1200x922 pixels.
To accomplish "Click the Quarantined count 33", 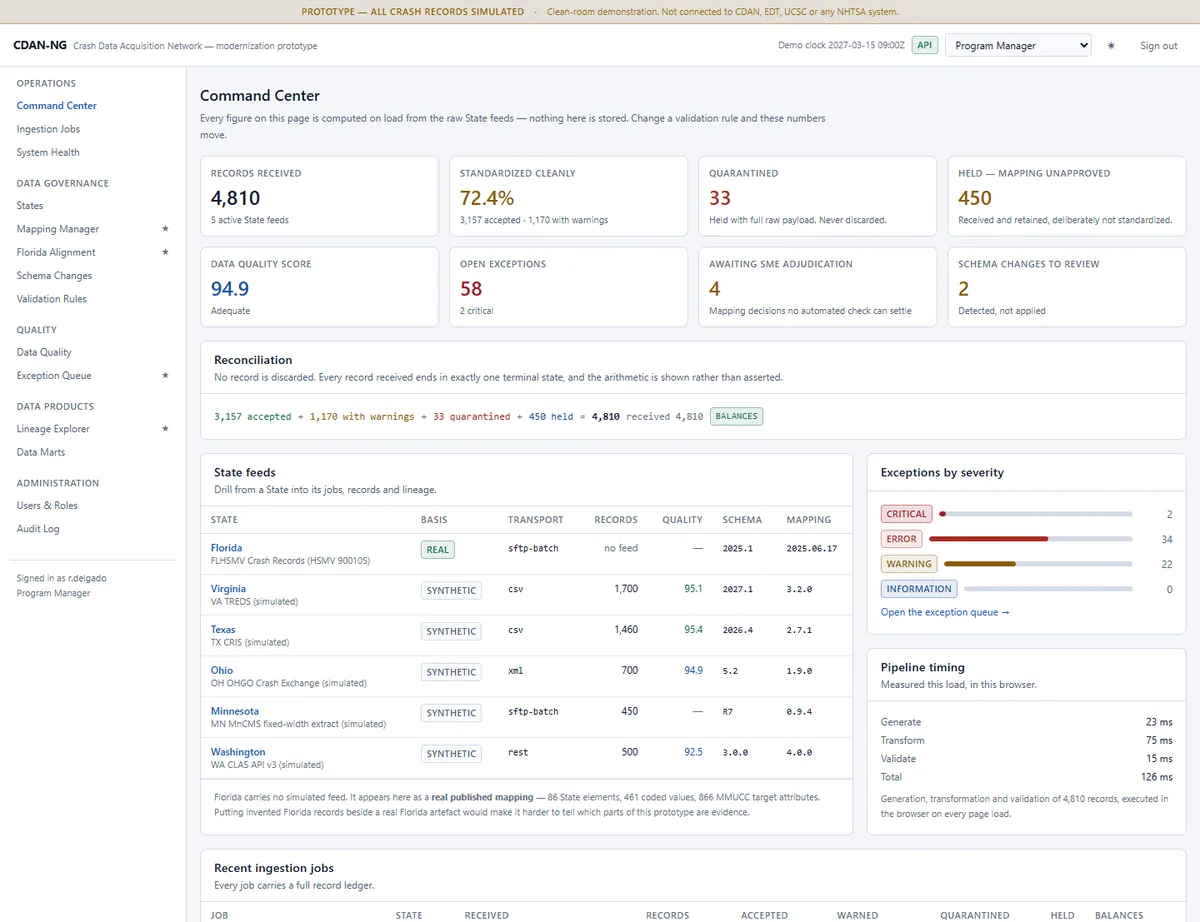I will point(720,198).
